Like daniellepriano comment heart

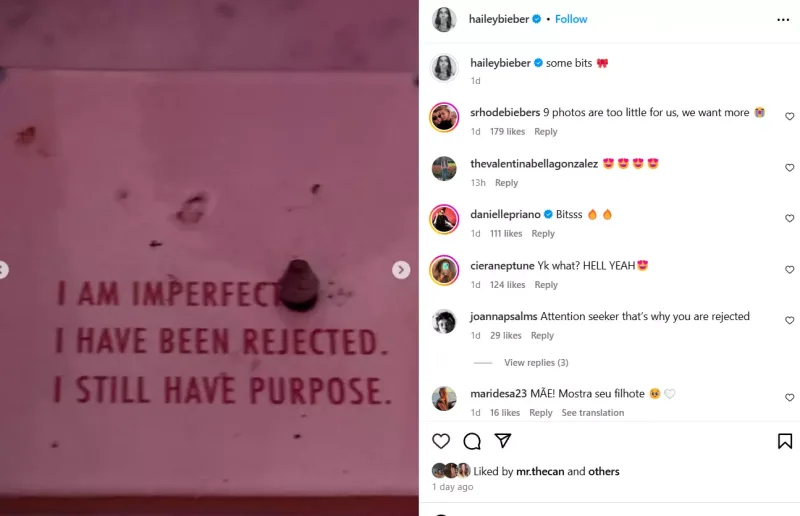[x=789, y=218]
